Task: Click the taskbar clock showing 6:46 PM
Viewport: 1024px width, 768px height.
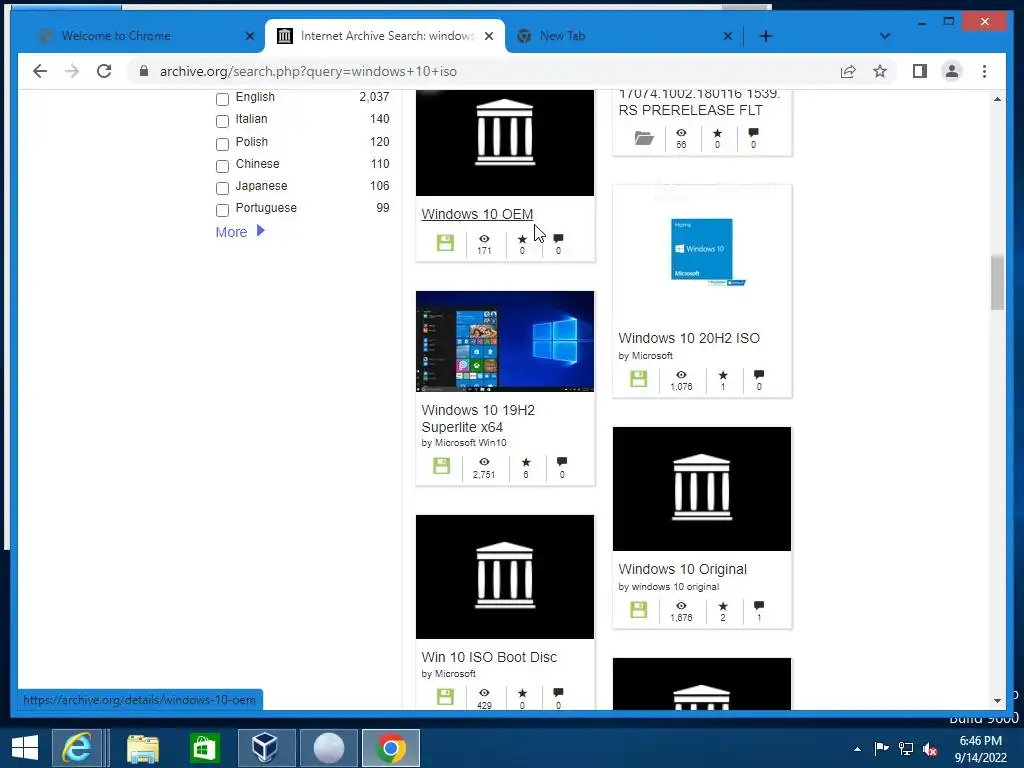Action: coord(980,749)
